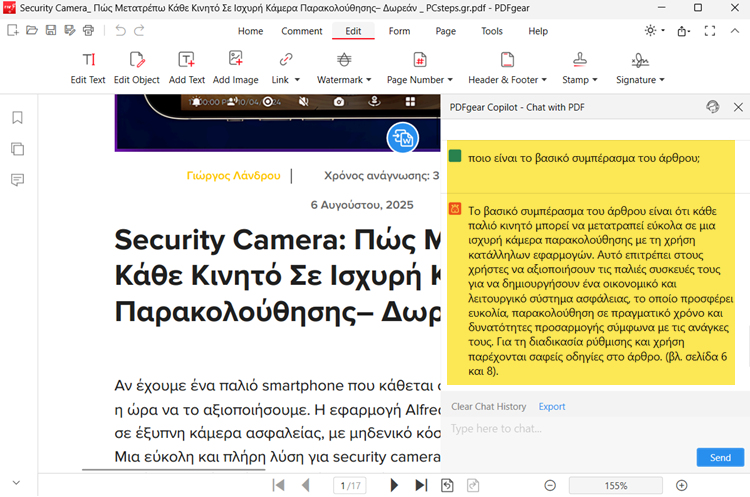Redo the last action
Image resolution: width=750 pixels, height=497 pixels.
tap(139, 31)
